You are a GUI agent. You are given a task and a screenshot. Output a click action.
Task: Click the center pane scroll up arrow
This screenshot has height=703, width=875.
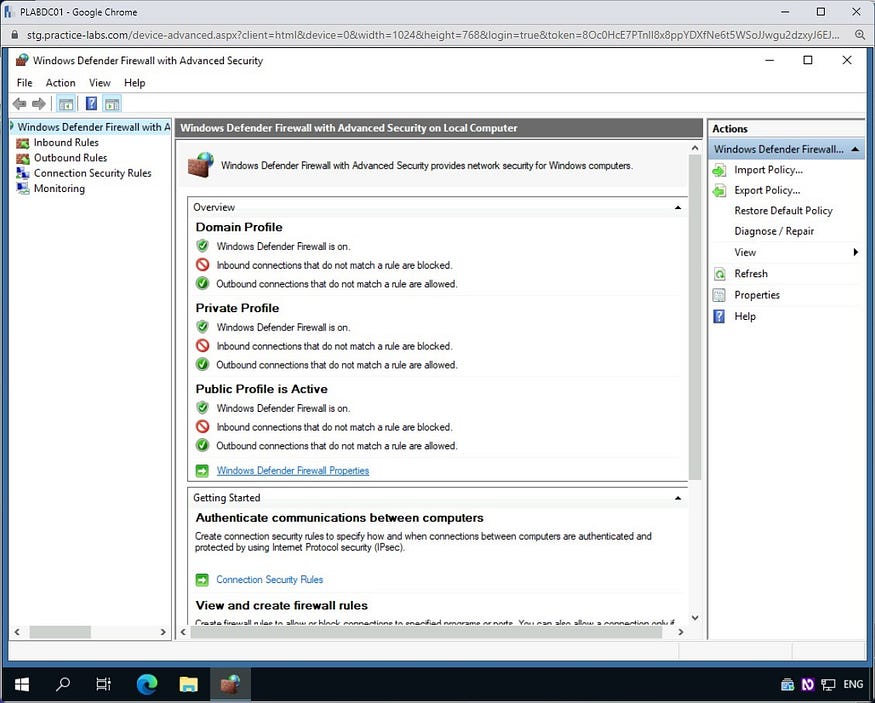pyautogui.click(x=695, y=148)
